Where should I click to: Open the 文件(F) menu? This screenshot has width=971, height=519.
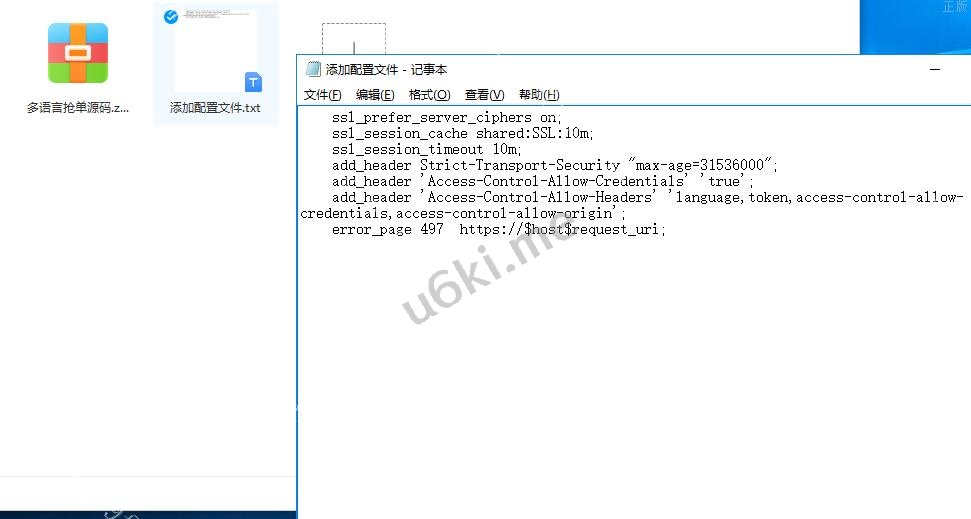(x=322, y=95)
